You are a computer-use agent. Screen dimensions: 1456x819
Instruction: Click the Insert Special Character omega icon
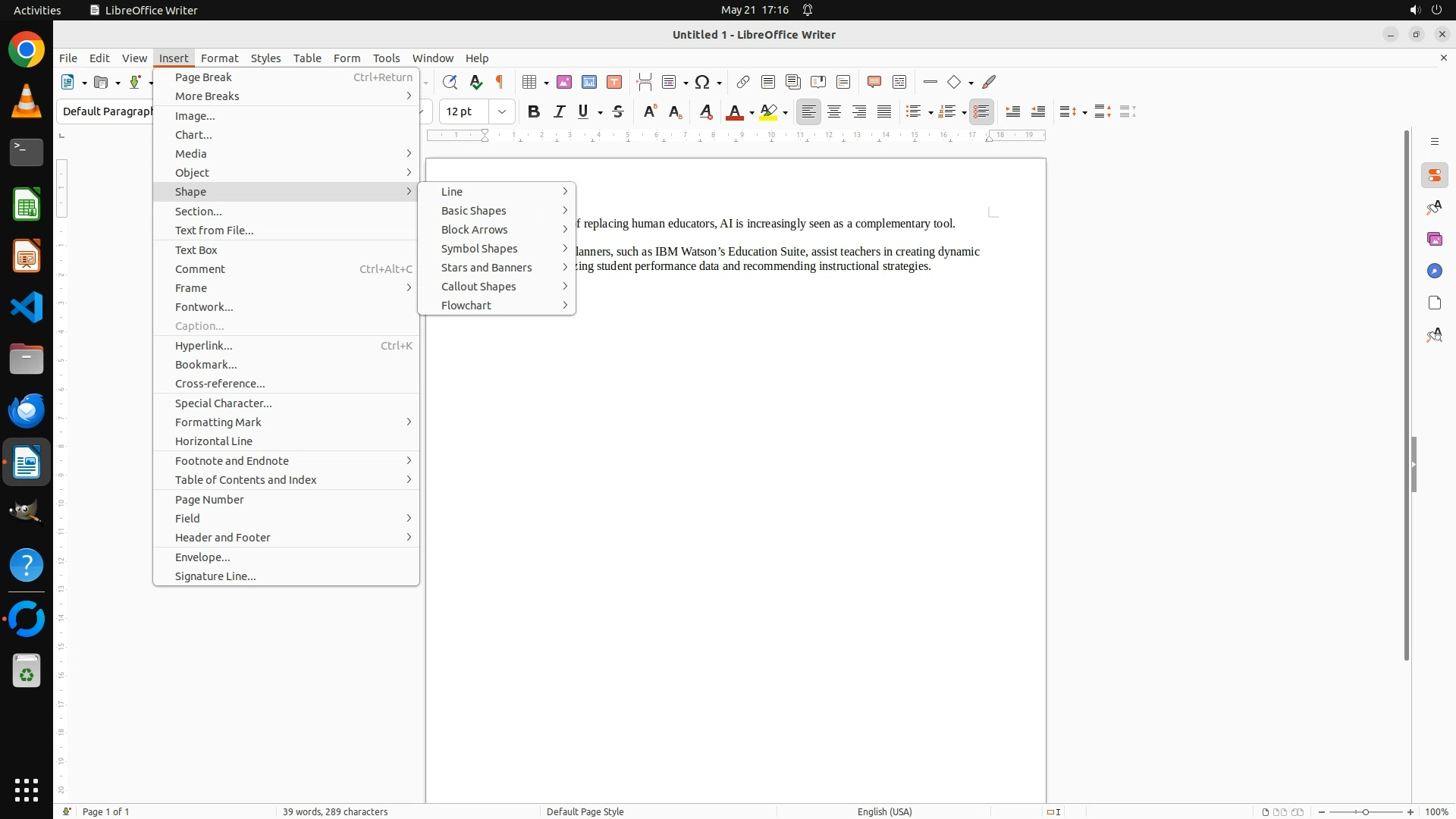pyautogui.click(x=702, y=82)
